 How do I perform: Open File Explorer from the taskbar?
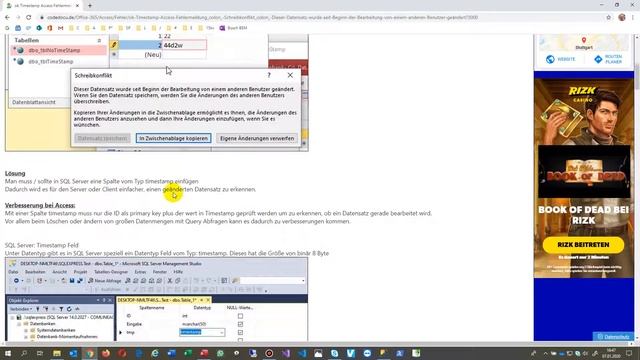[x=57, y=353]
